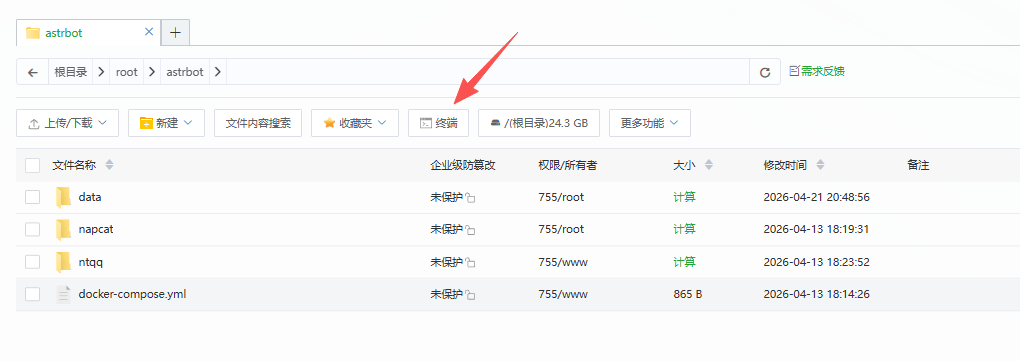Toggle lock icon for napcat row
This screenshot has height=361, width=1020.
click(x=470, y=230)
